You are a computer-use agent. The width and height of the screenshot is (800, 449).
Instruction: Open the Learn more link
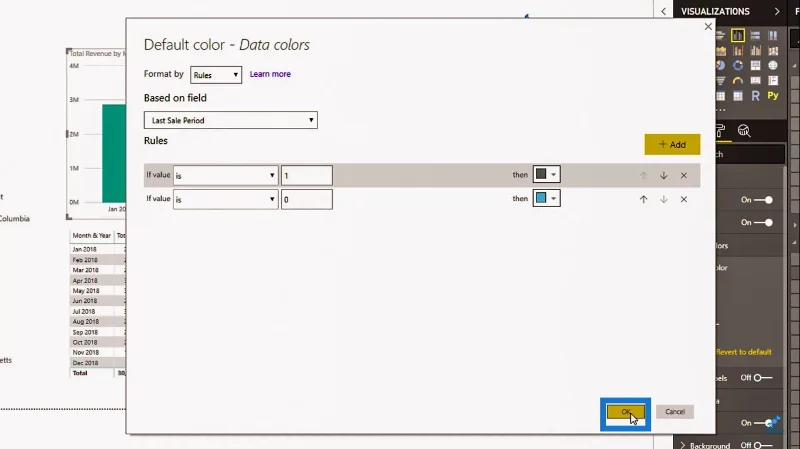[270, 74]
